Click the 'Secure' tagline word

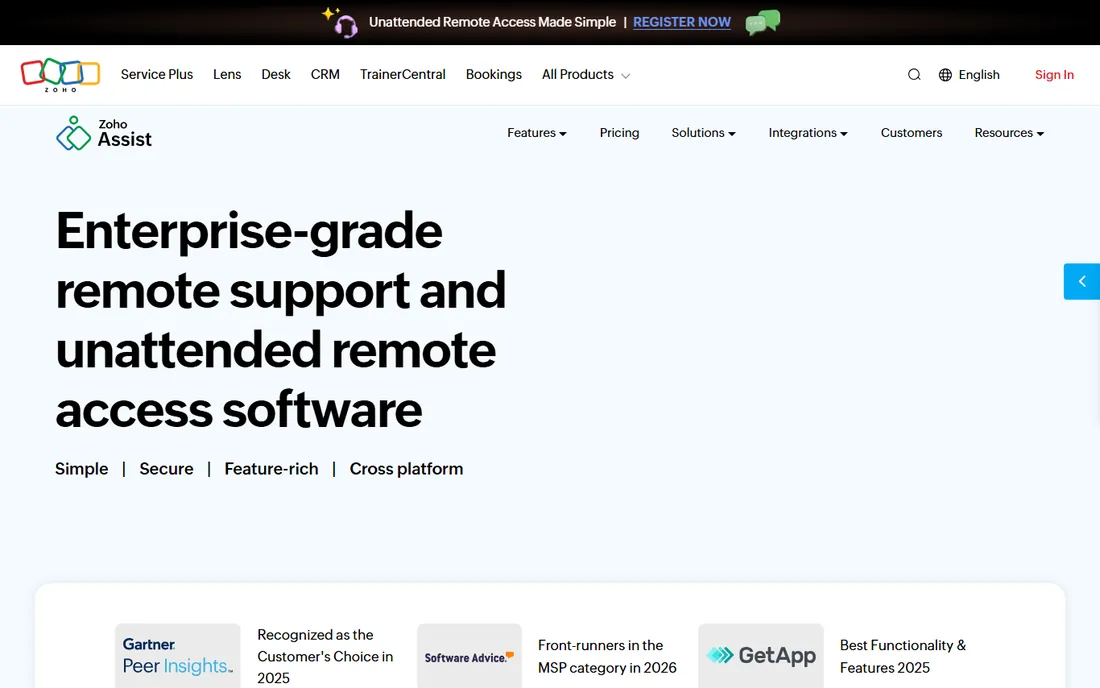166,468
